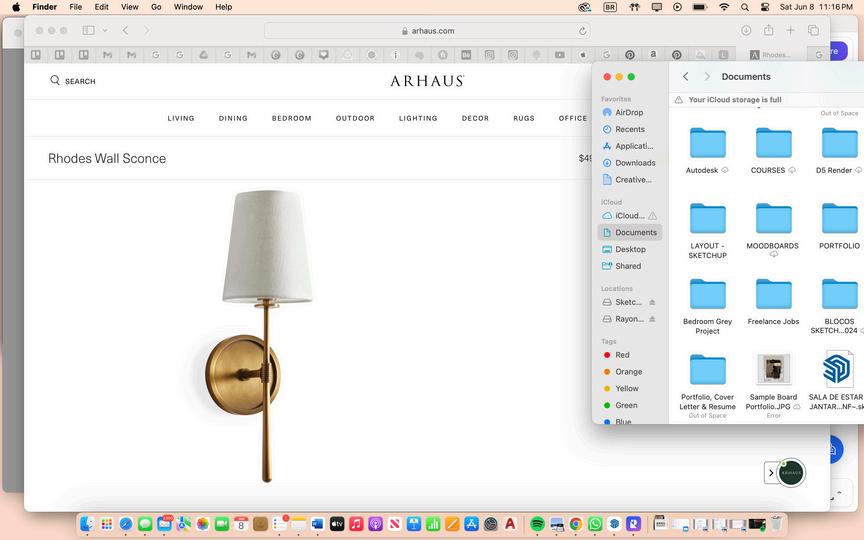Viewport: 864px width, 540px height.
Task: Click the round Arhaus chat badge
Action: (x=791, y=473)
